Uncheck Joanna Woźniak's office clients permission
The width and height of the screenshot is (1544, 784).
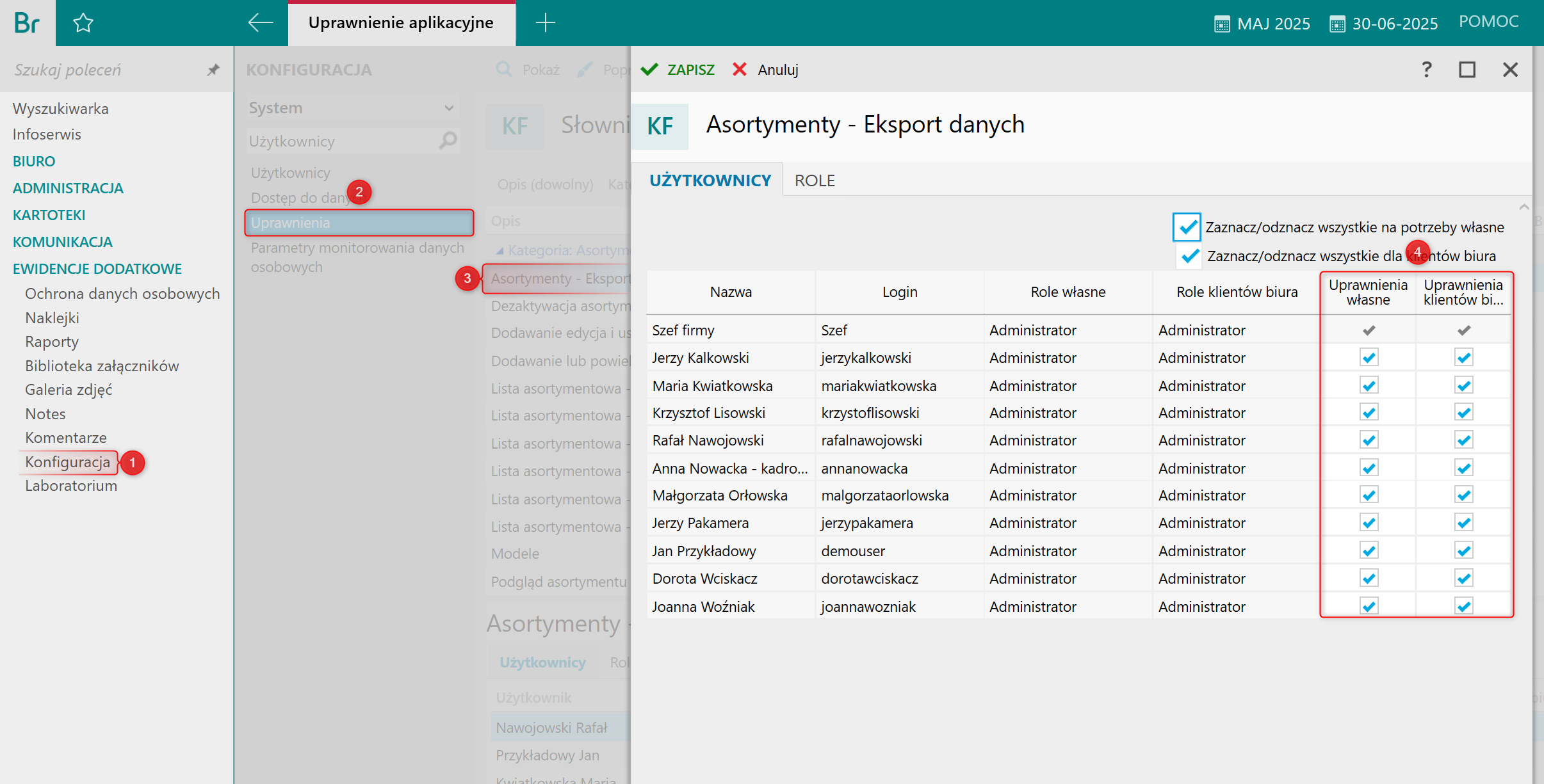click(x=1463, y=606)
